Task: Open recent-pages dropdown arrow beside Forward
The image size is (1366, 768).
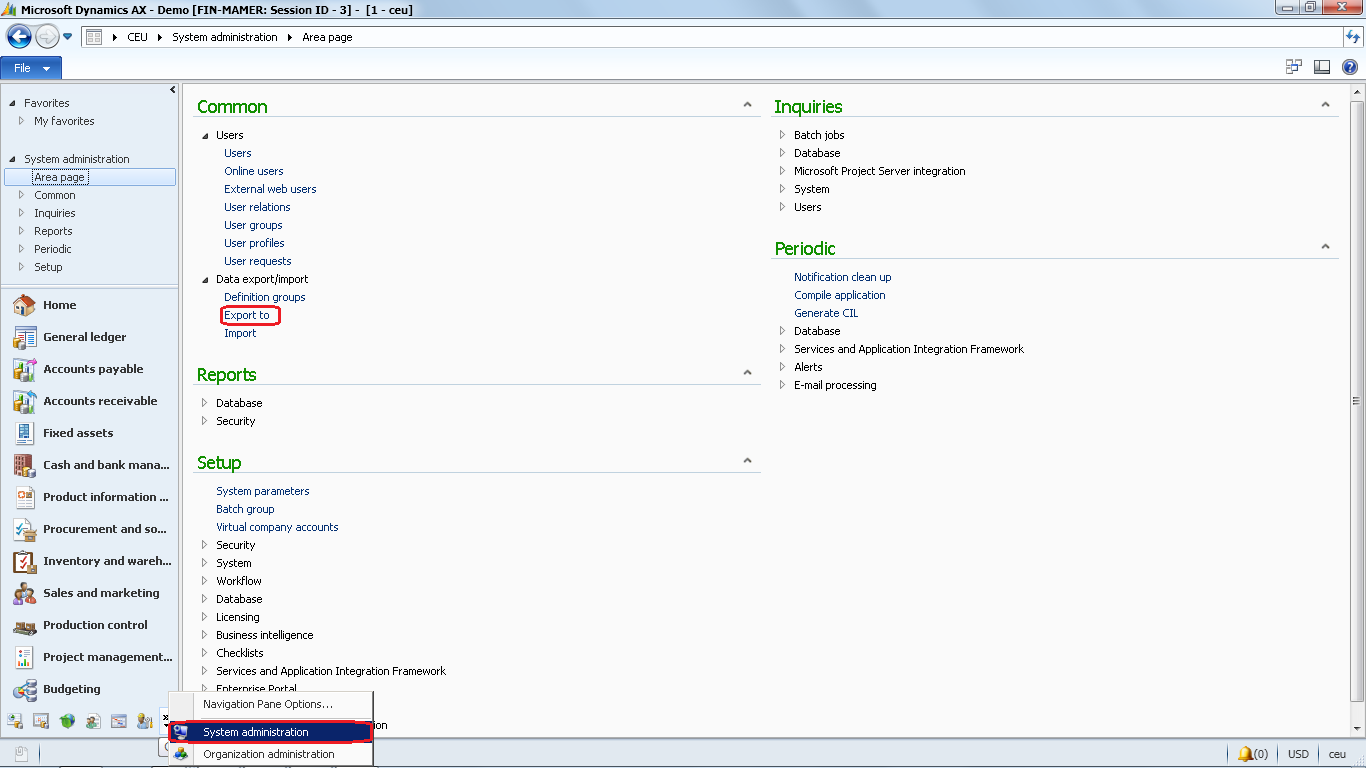Action: click(68, 37)
